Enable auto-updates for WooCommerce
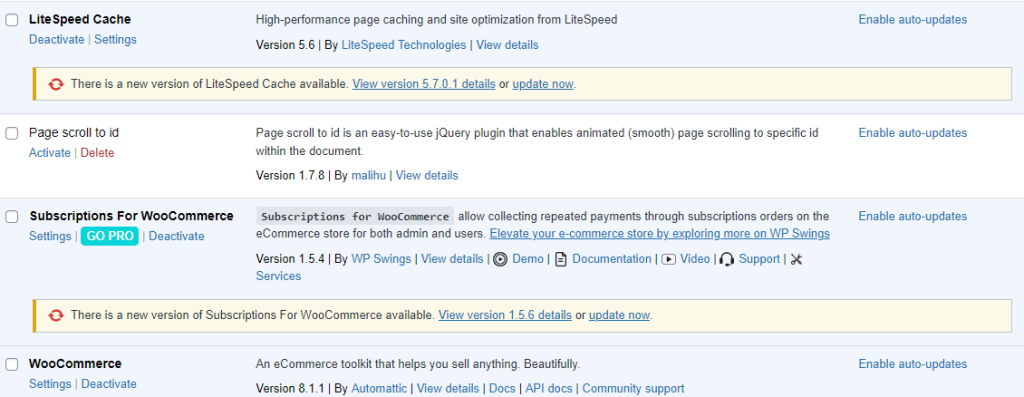The height and width of the screenshot is (397, 1024). 912,364
